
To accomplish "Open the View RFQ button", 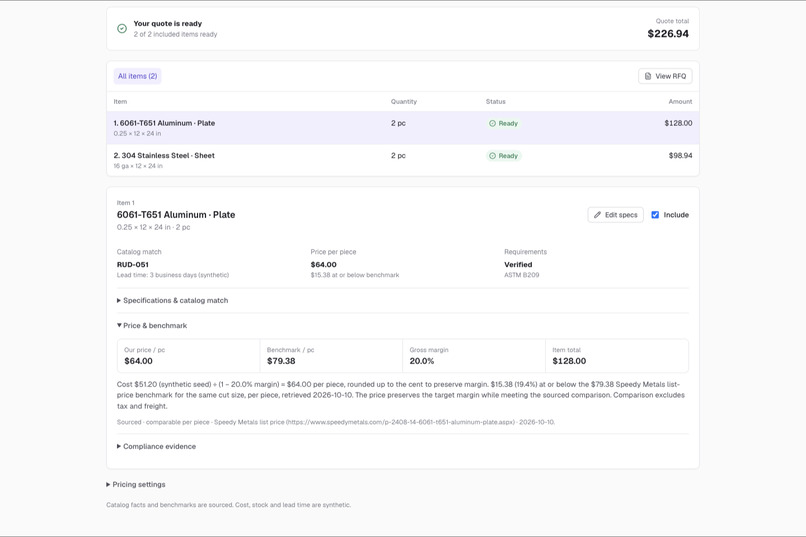I will point(665,76).
